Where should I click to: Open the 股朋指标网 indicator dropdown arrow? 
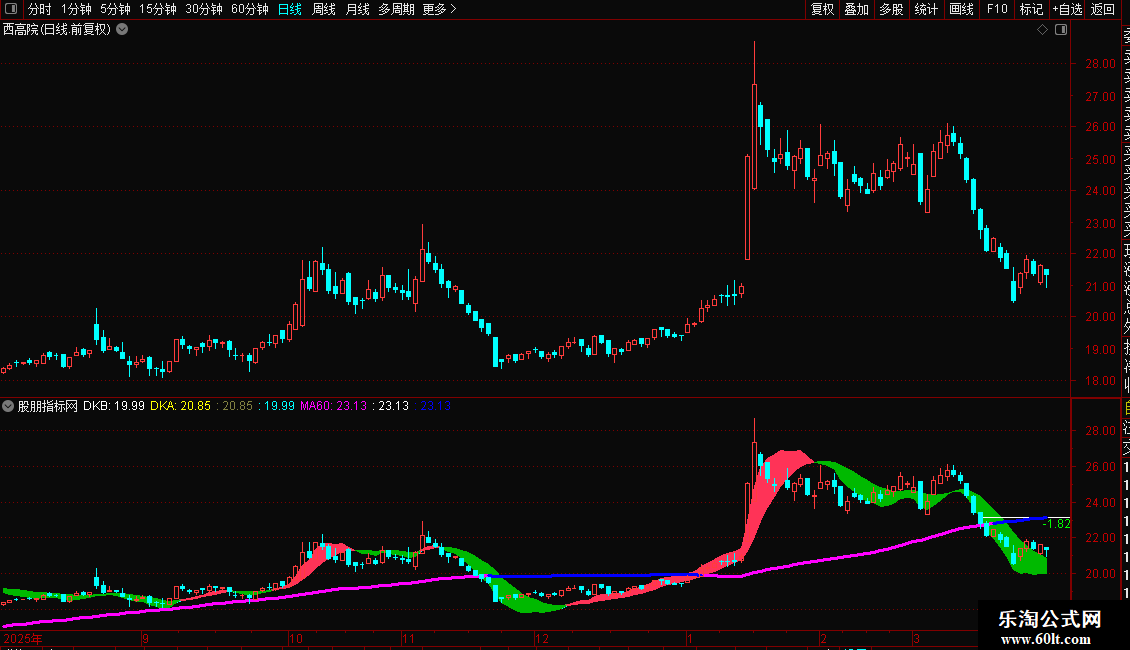(x=8, y=406)
